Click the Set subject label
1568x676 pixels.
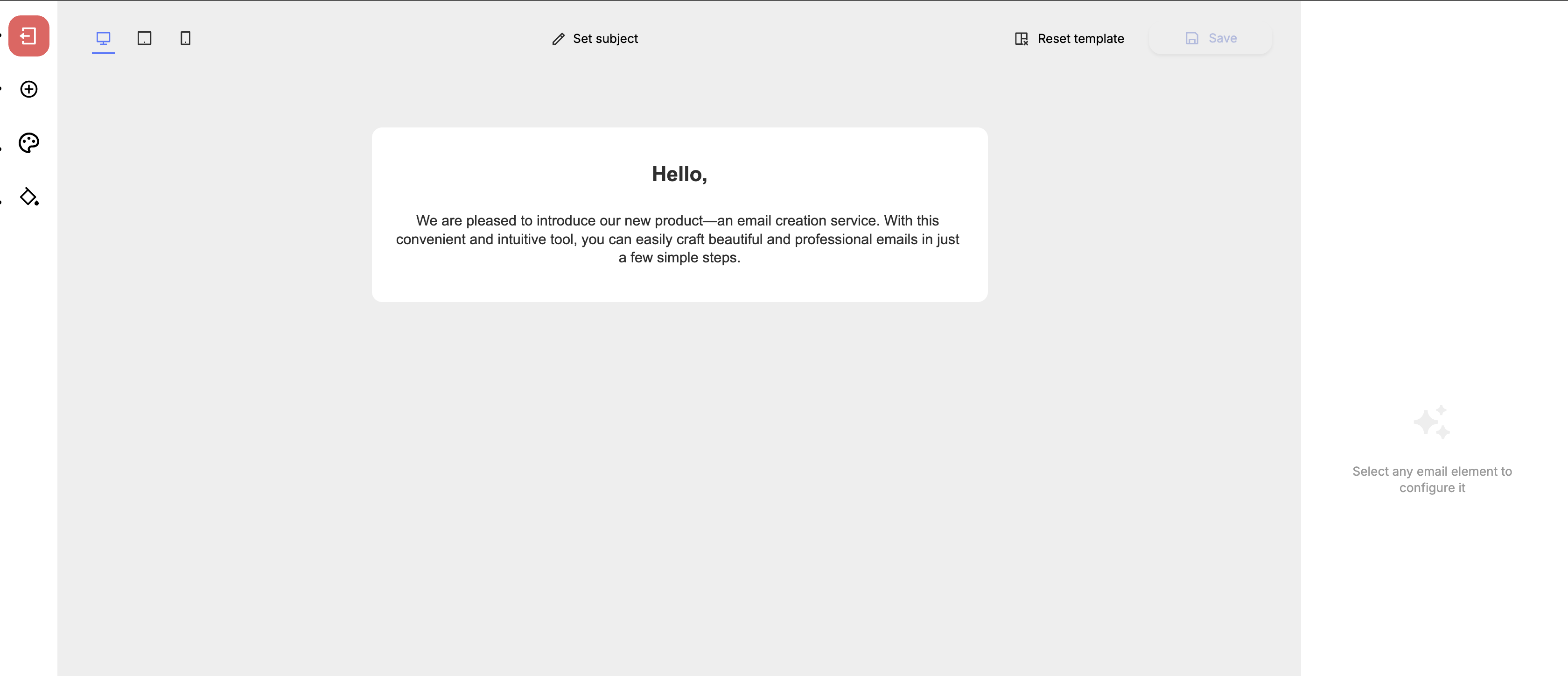(x=605, y=39)
